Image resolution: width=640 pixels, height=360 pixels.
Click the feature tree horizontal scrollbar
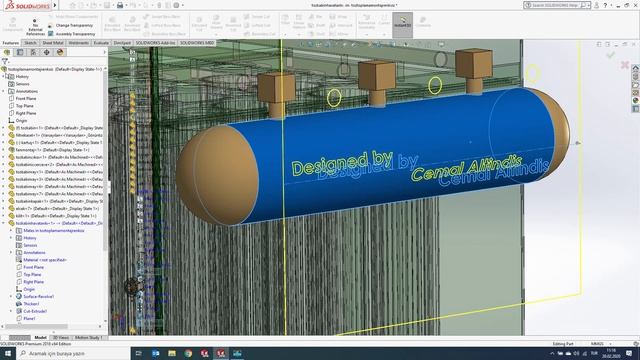click(x=37, y=327)
